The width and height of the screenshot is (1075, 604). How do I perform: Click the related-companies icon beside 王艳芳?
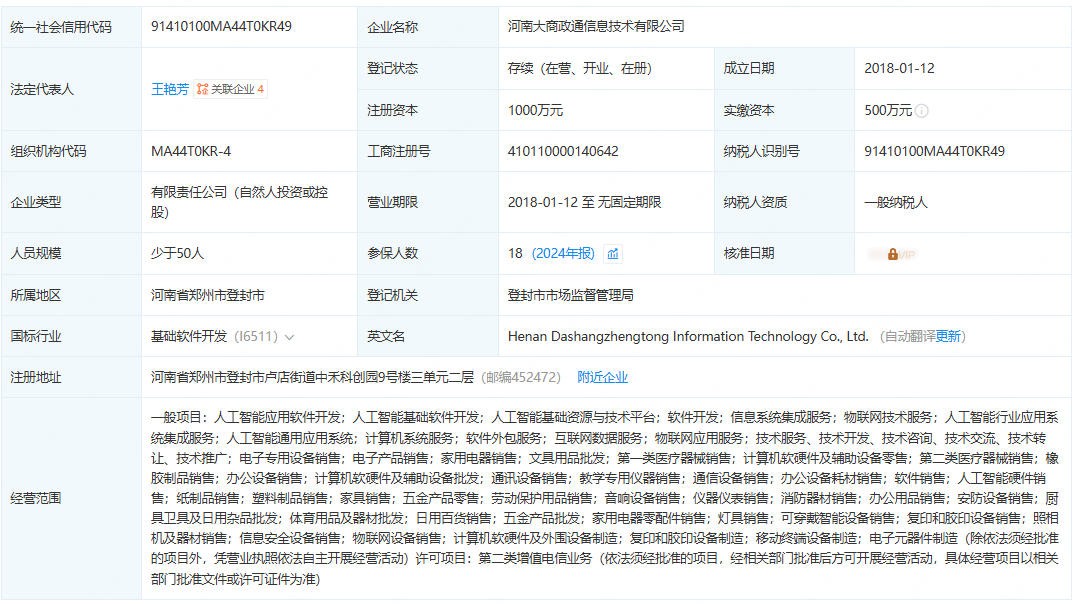[202, 89]
